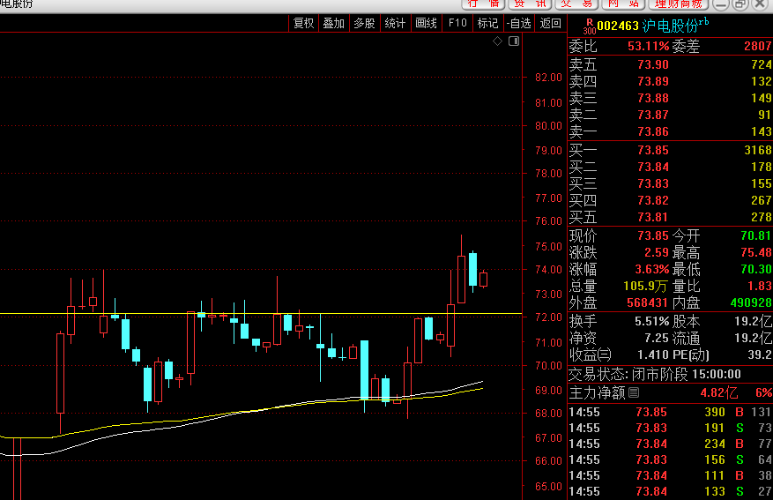
Task: Click 收益(三) value 1.410
Action: pos(653,355)
